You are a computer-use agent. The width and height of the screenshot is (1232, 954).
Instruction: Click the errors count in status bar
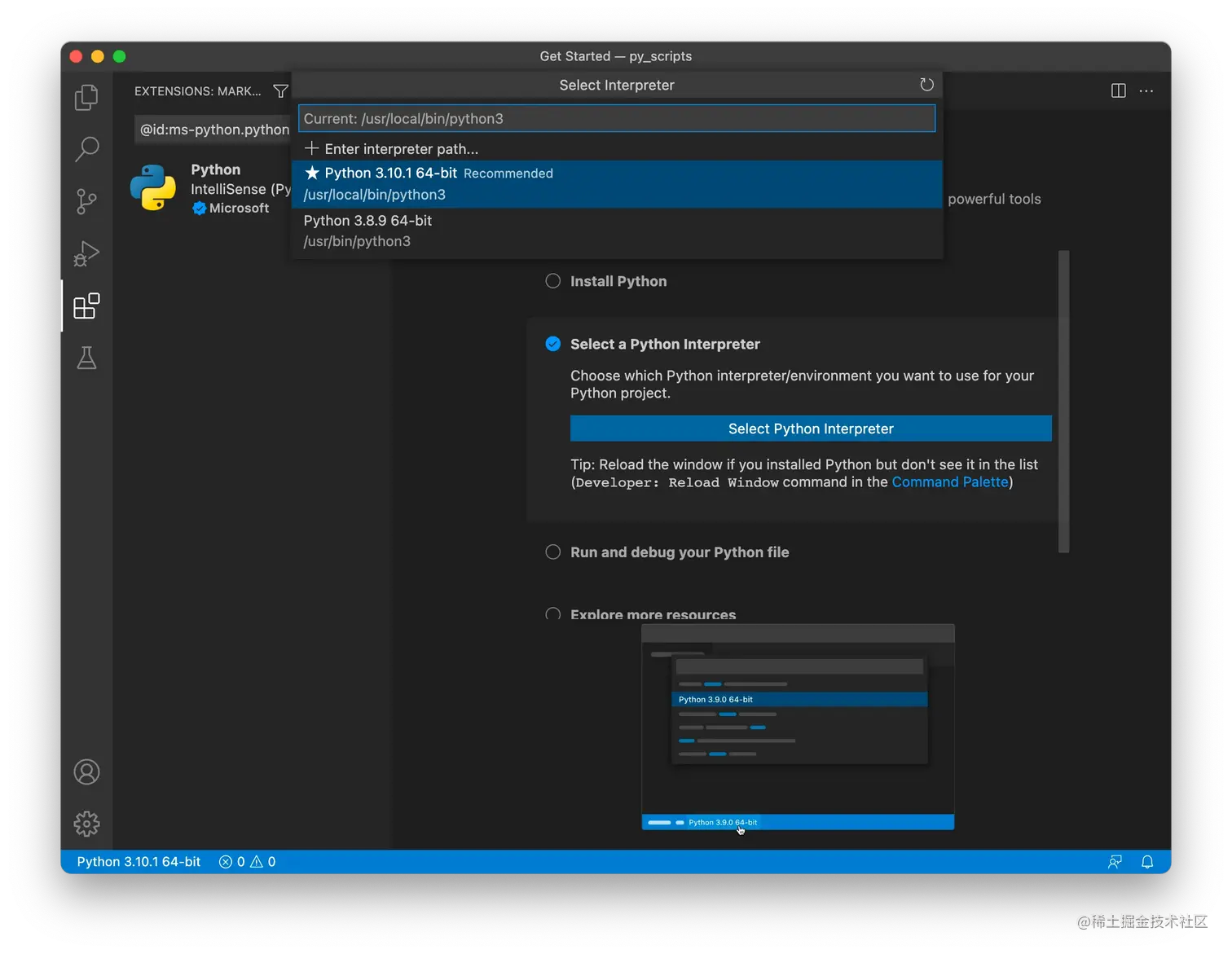click(231, 862)
